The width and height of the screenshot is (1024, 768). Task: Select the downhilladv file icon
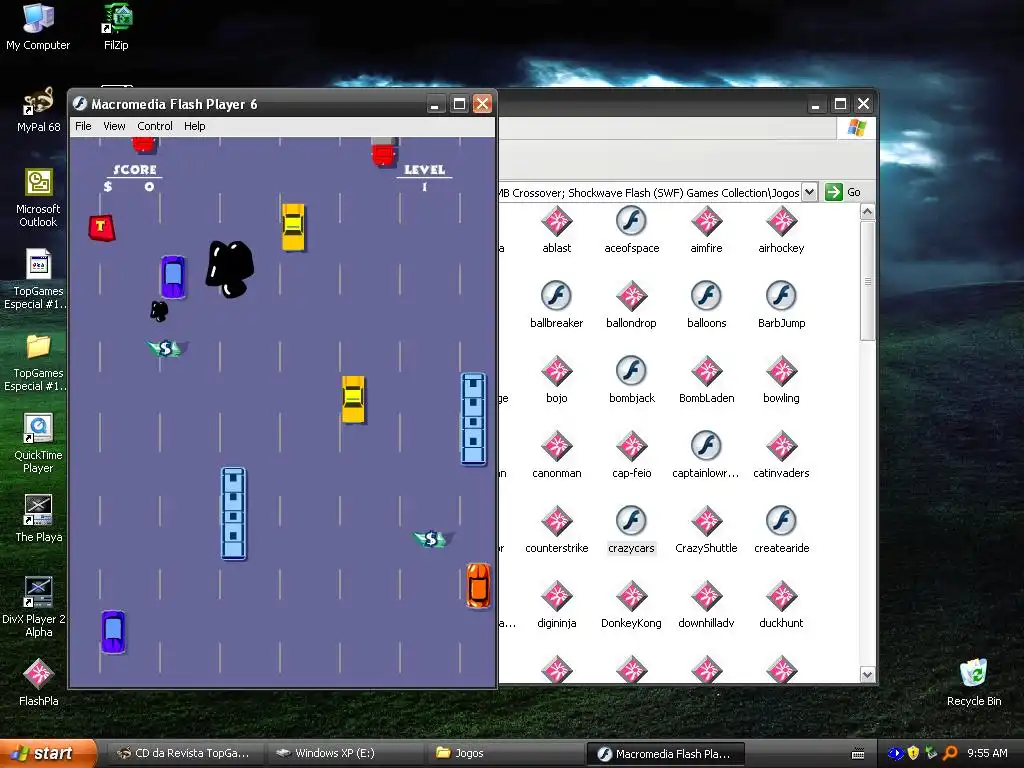point(707,597)
